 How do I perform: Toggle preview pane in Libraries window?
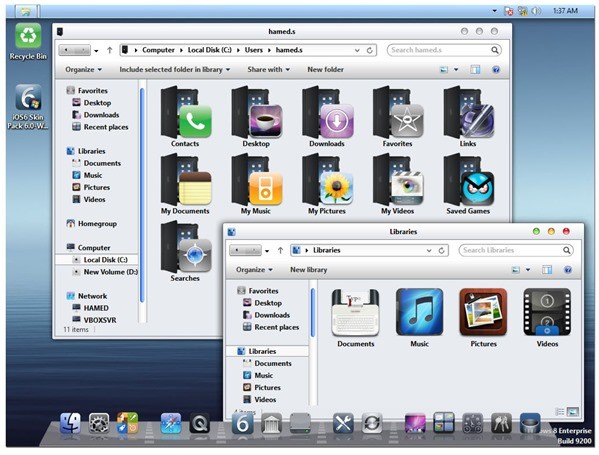pos(547,270)
